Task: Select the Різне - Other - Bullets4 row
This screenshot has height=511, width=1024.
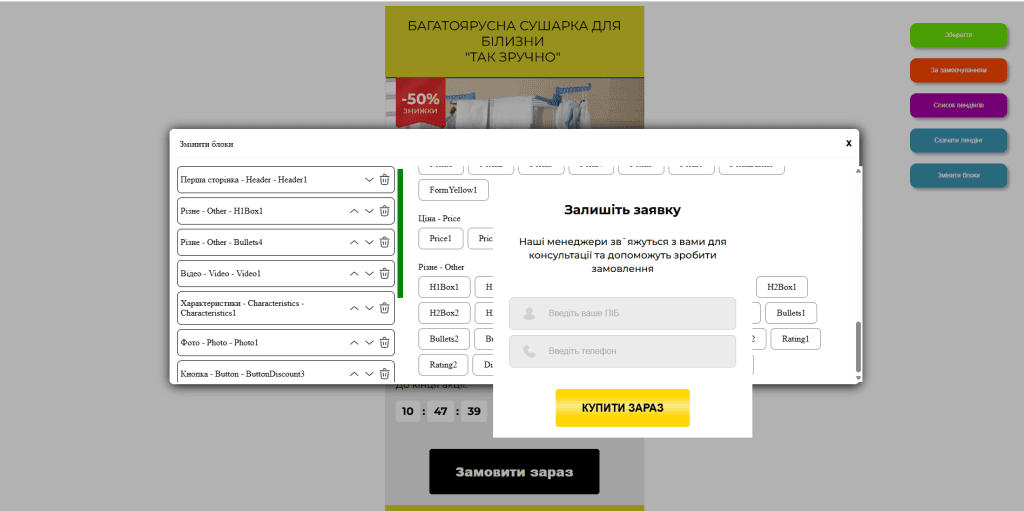Action: 286,242
